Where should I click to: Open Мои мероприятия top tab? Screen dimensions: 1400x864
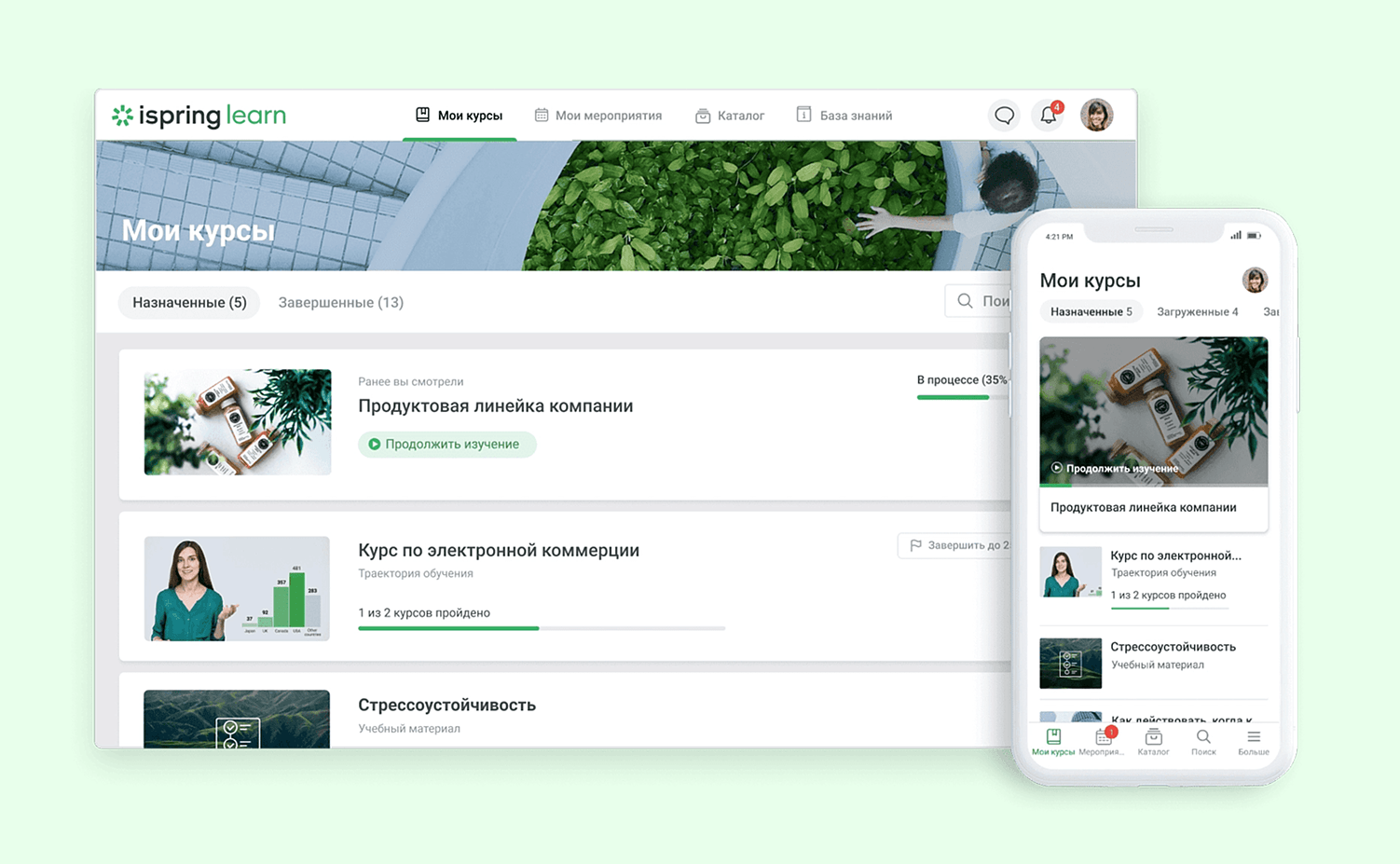coord(597,116)
